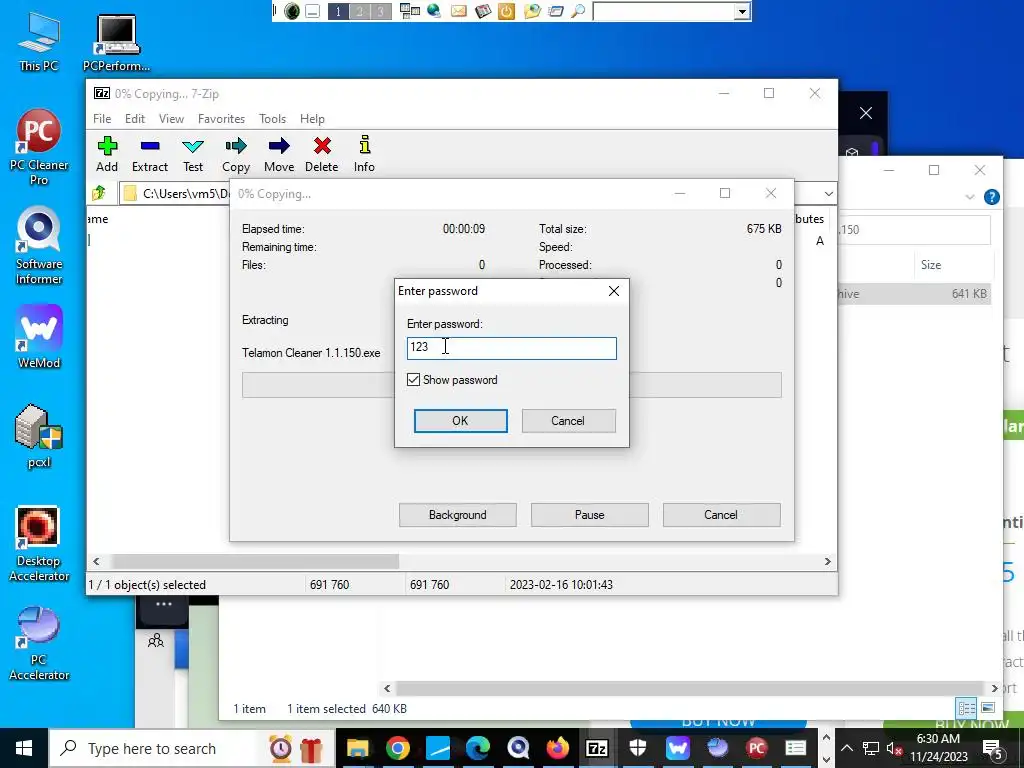Screen dimensions: 1024x768
Task: Select the PCPerform desktop icon
Action: click(116, 43)
